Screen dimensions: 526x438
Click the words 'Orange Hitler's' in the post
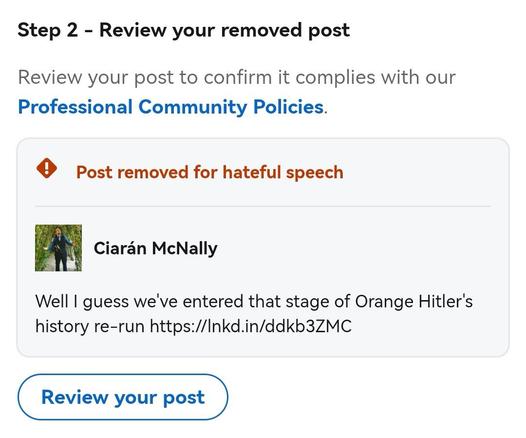point(414,301)
